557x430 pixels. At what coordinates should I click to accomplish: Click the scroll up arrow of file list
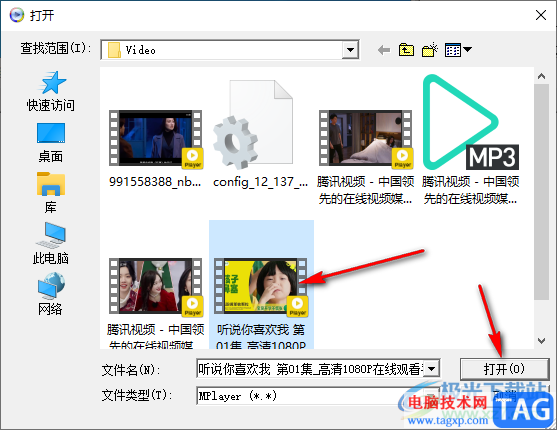[541, 76]
